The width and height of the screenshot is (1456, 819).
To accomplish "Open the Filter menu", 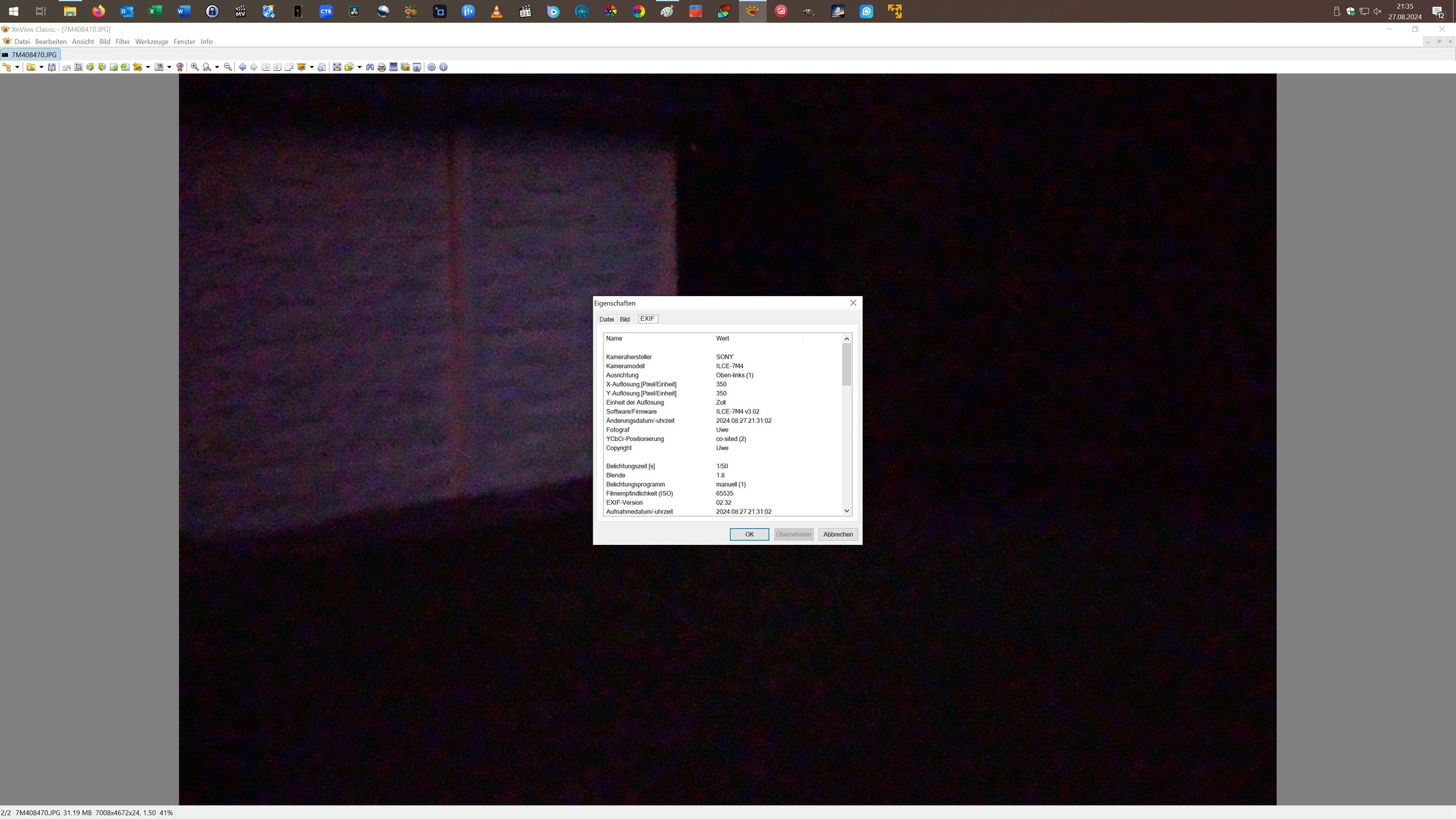I will pyautogui.click(x=123, y=41).
